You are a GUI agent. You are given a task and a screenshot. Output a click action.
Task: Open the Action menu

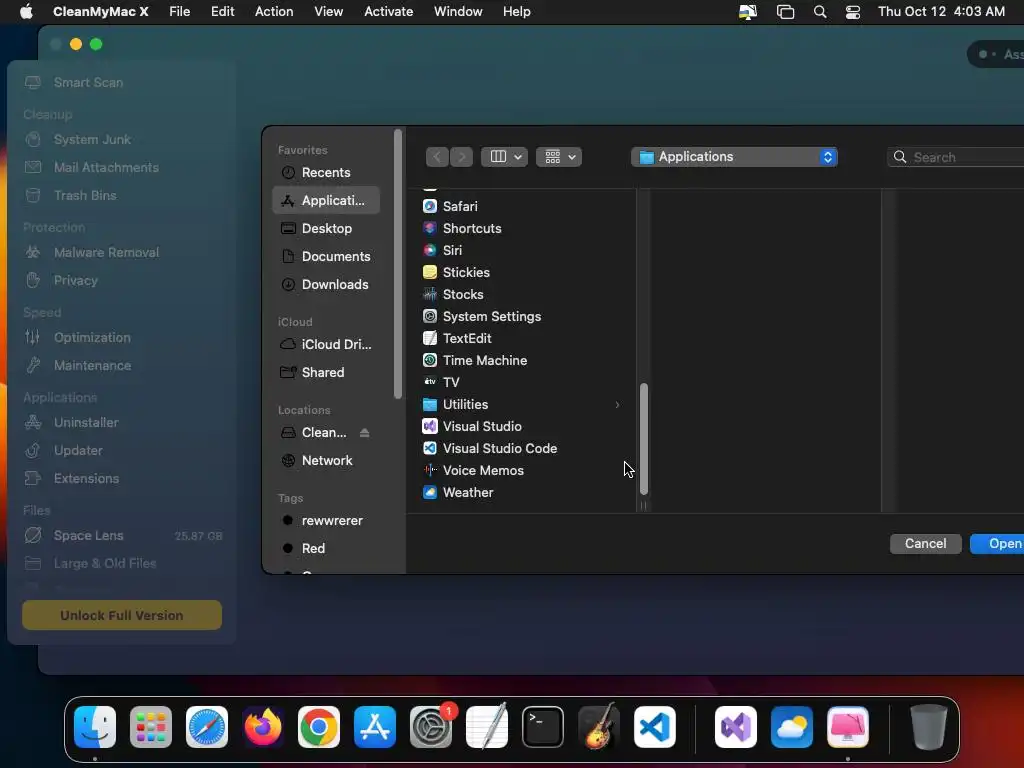tap(274, 12)
